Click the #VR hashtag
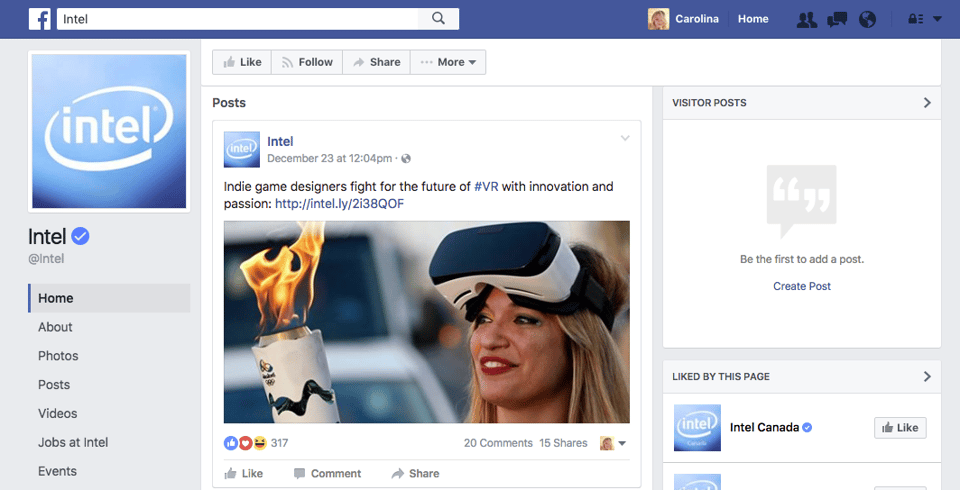 tap(486, 187)
